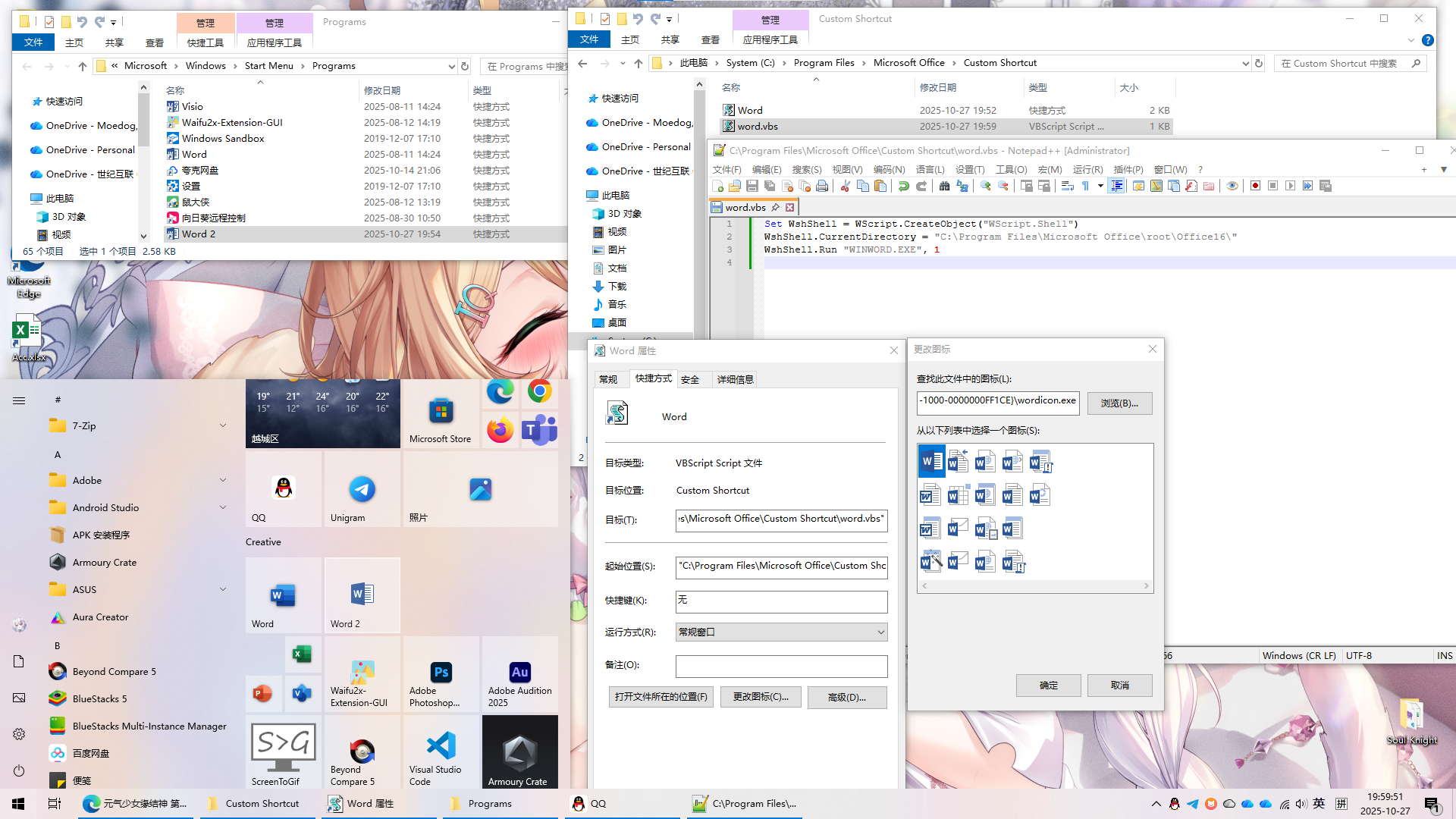Toggle the indent guide toolbar button

pyautogui.click(x=1116, y=186)
